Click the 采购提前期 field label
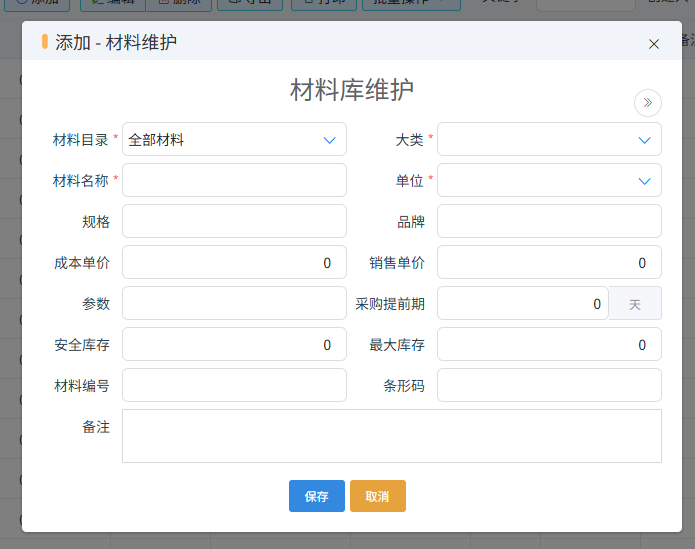 coord(390,304)
